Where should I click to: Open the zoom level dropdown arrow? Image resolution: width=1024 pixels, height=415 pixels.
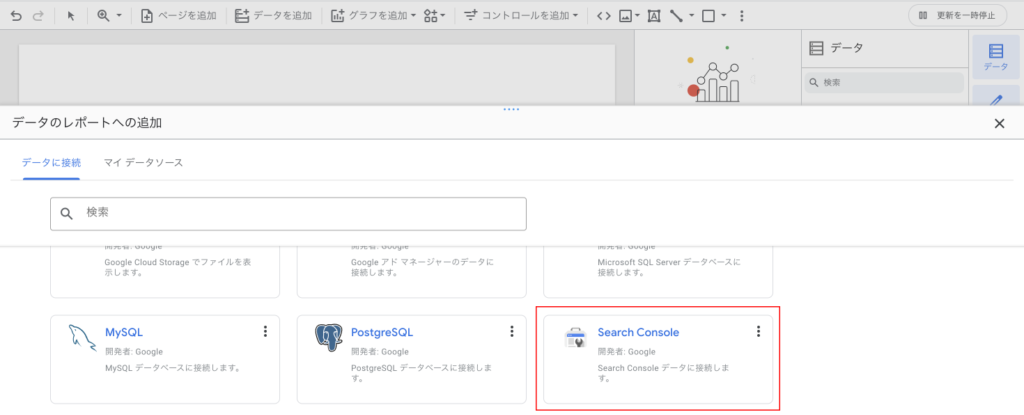pos(120,16)
